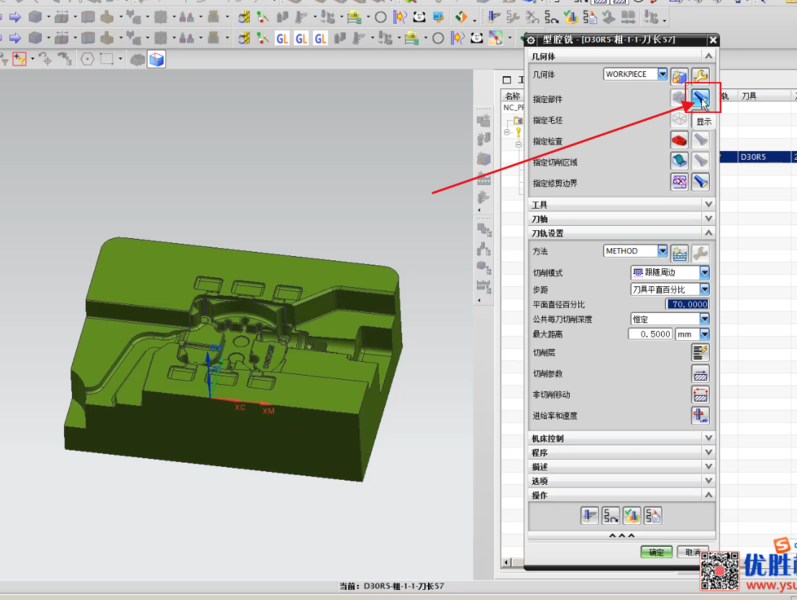797x600 pixels.
Task: Expand the 机床控制 section
Action: click(708, 438)
